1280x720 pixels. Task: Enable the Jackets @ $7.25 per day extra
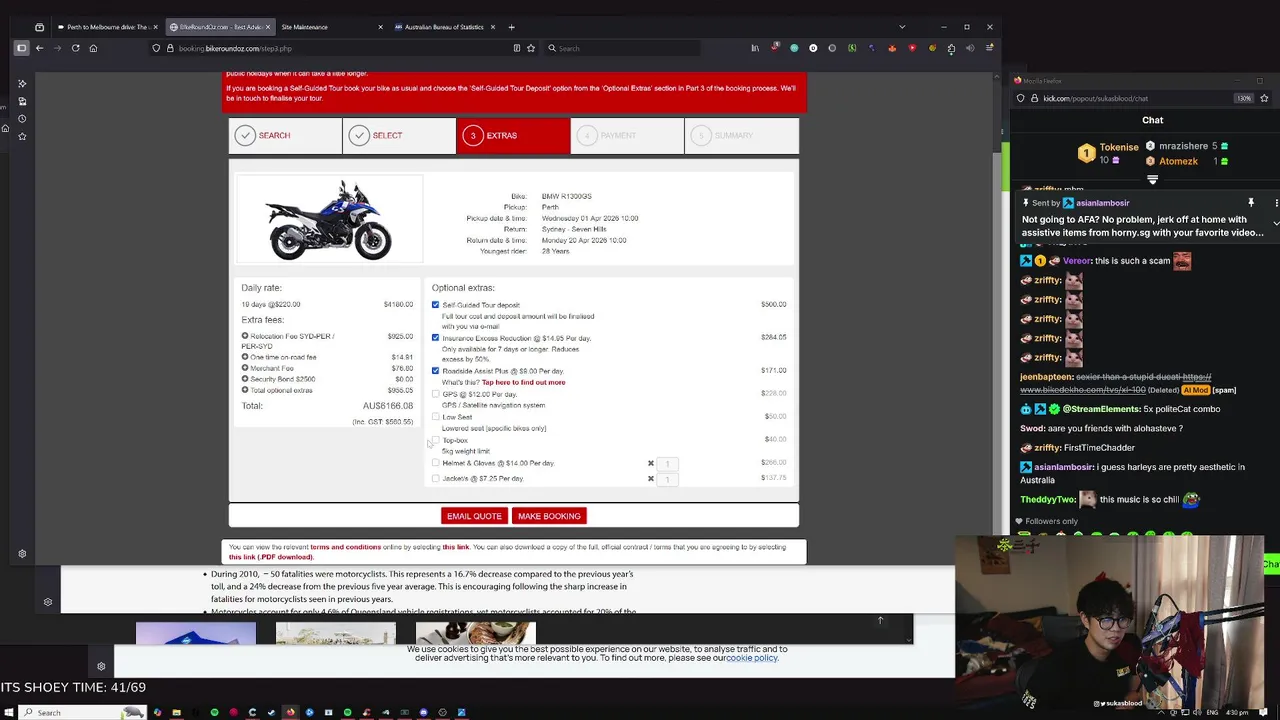[x=435, y=478]
